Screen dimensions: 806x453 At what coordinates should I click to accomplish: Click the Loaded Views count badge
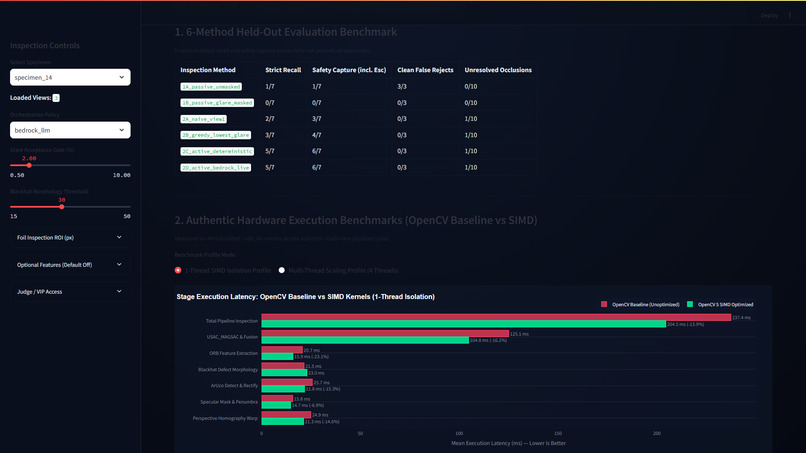pos(56,98)
